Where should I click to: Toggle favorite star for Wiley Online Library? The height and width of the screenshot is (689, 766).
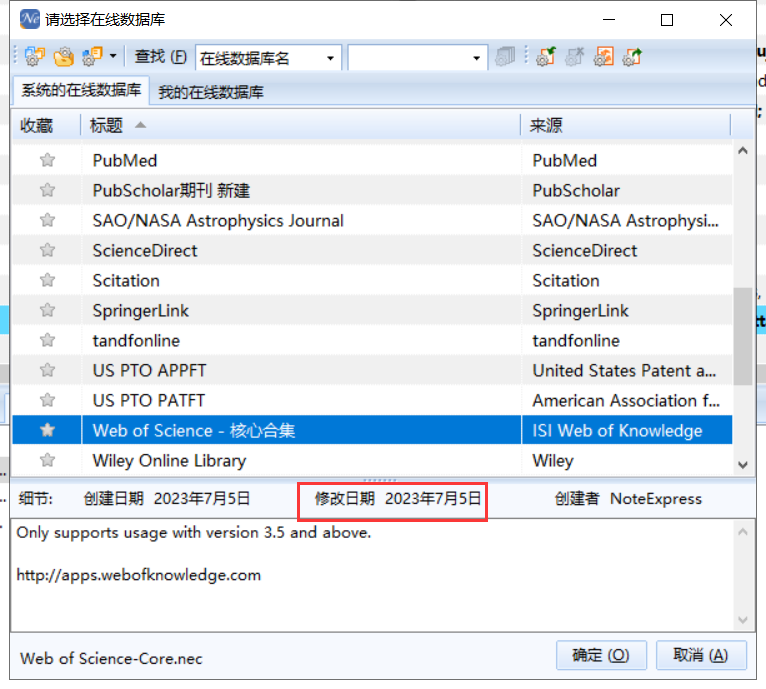point(47,460)
